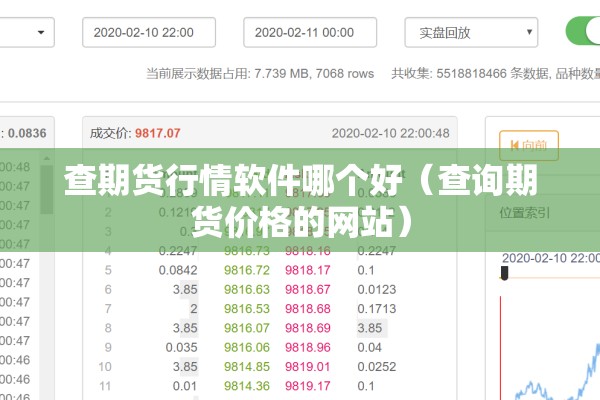The height and width of the screenshot is (400, 600).
Task: Click bid amount 0.01 in row 11
Action: point(185,386)
